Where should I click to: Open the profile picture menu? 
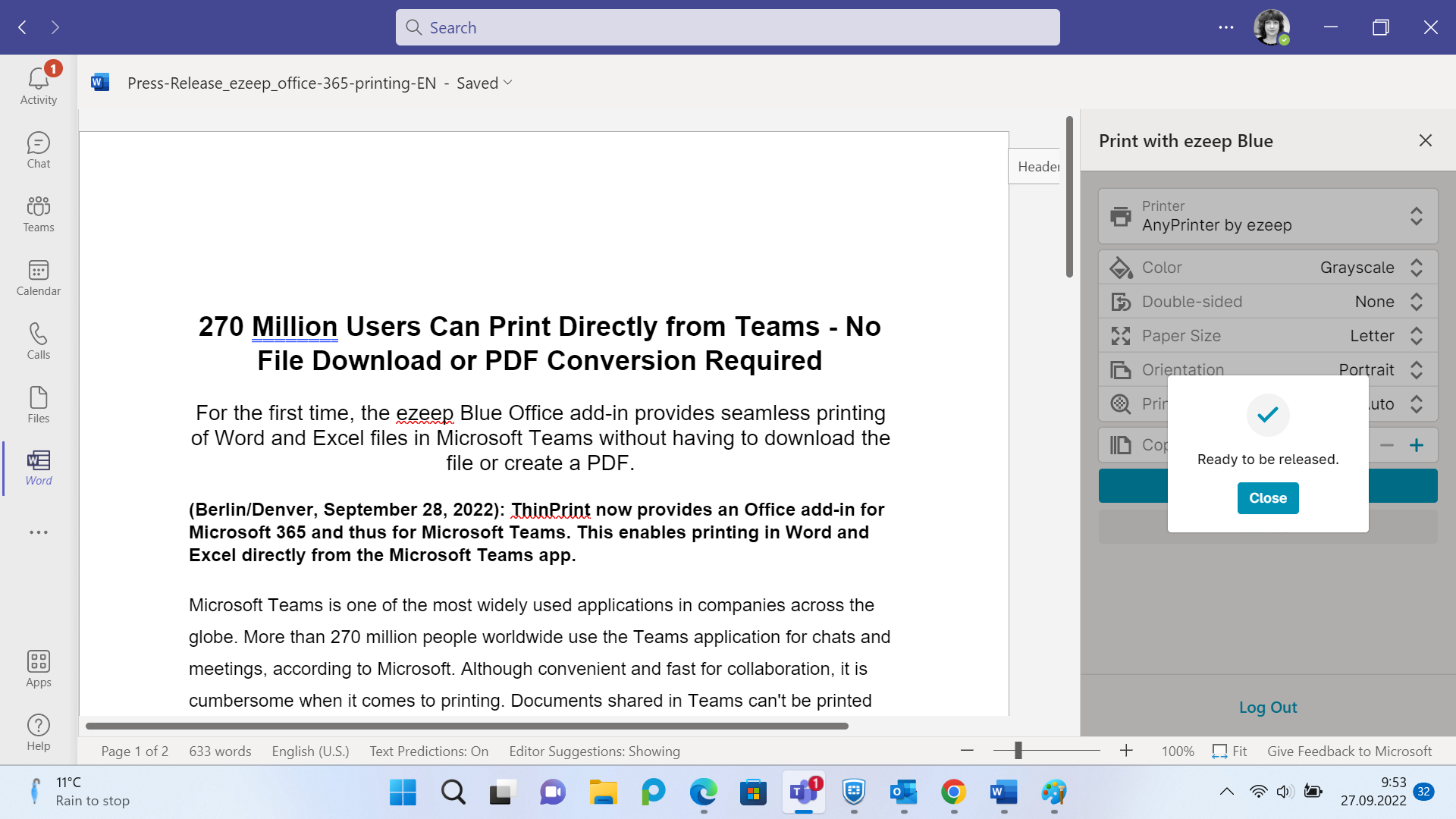pyautogui.click(x=1272, y=27)
